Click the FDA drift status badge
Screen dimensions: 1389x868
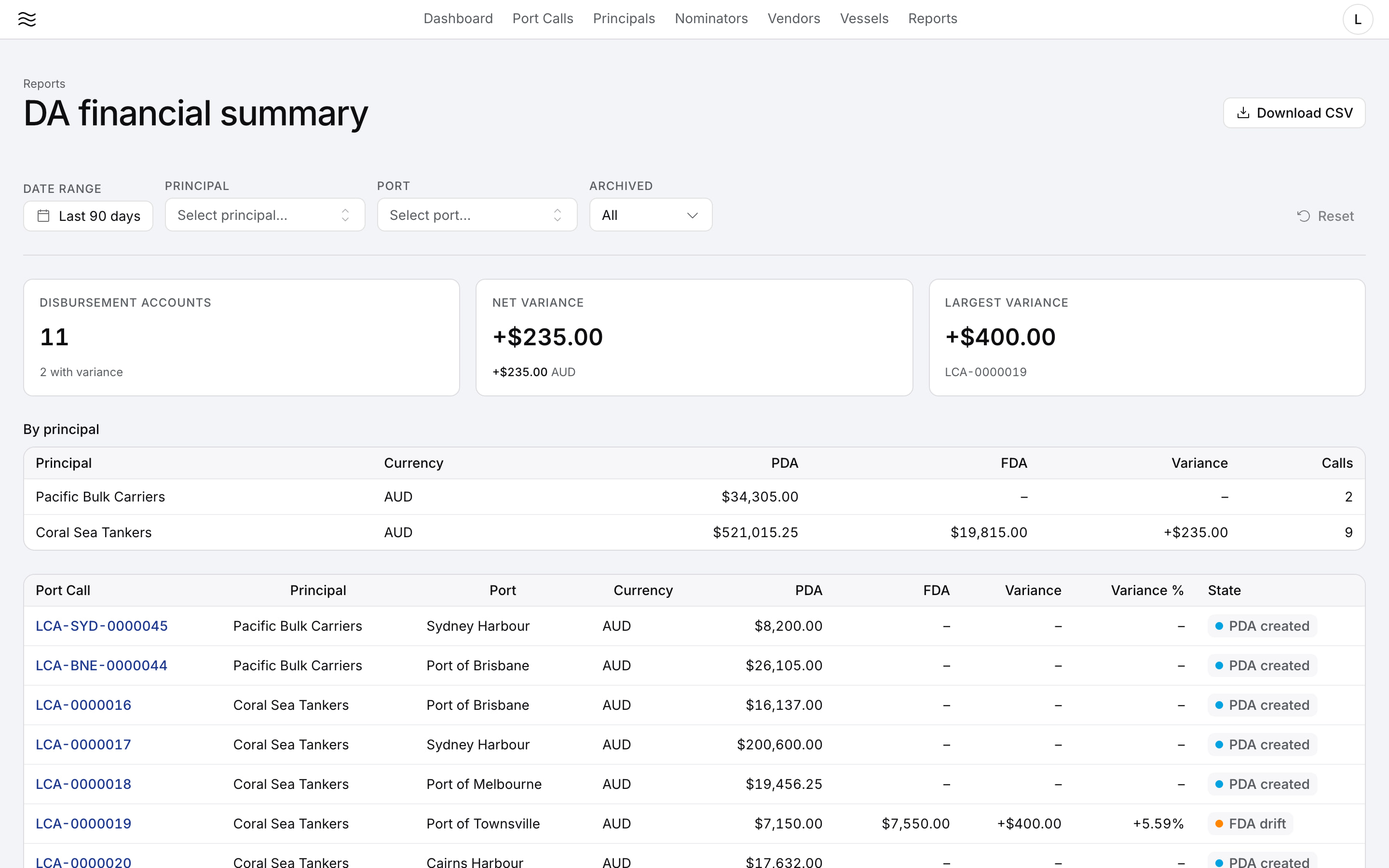point(1250,823)
